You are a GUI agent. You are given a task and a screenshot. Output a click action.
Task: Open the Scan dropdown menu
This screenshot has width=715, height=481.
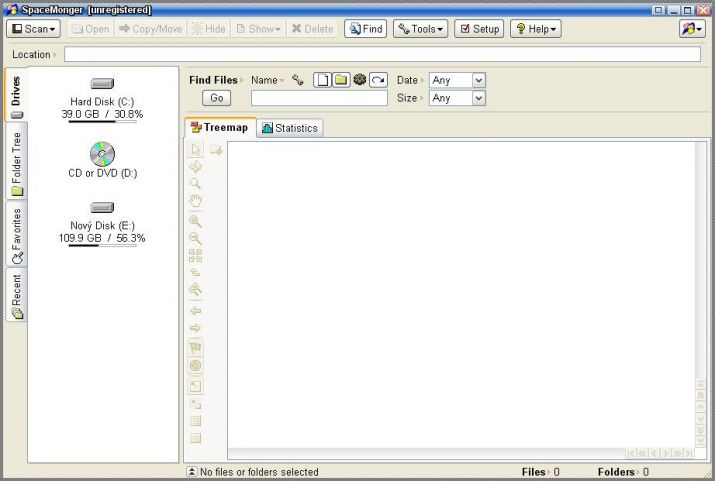(x=33, y=29)
